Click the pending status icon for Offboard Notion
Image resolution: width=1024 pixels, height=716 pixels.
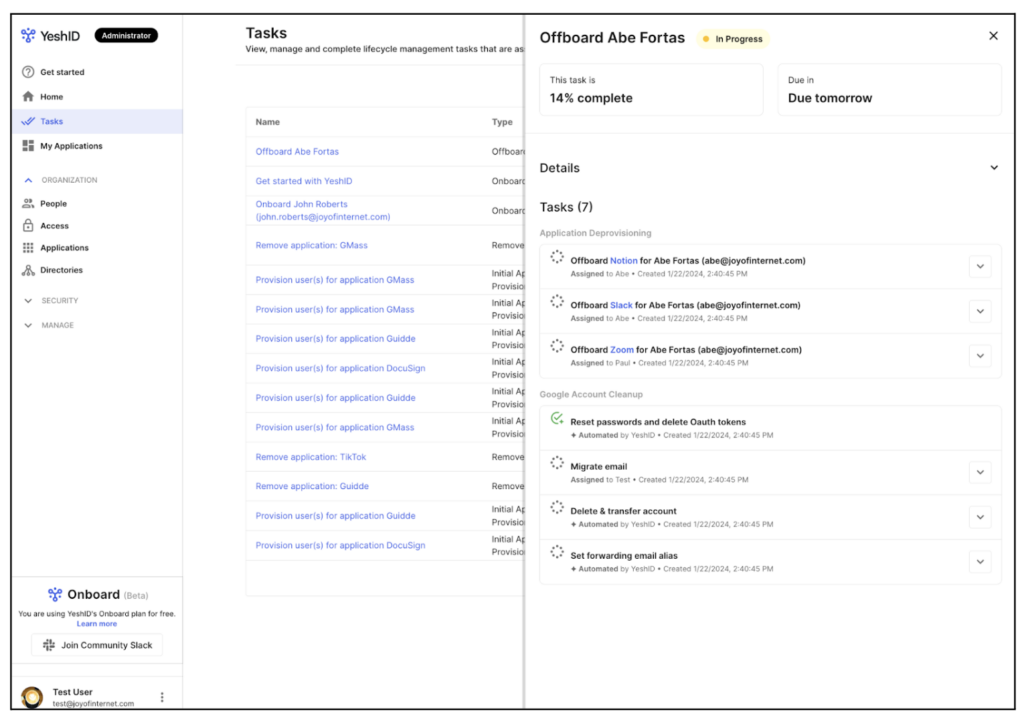tap(556, 257)
